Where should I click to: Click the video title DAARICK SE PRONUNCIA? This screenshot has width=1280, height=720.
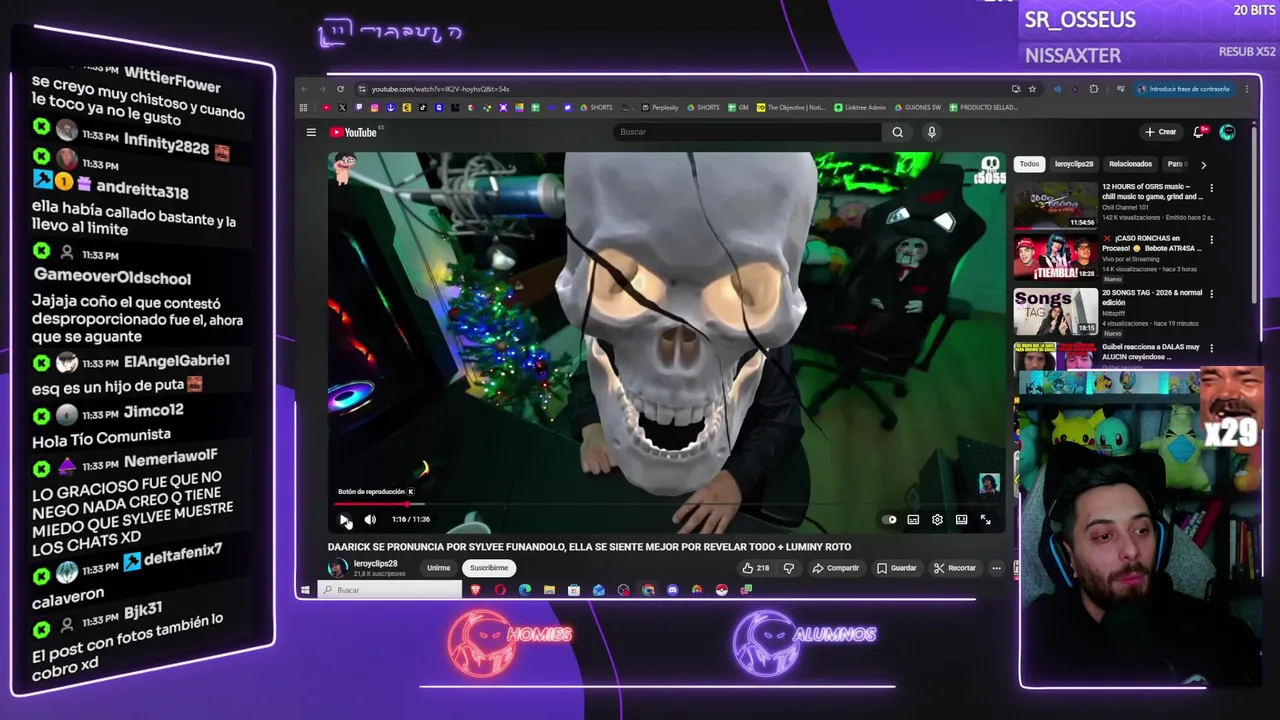coord(589,547)
